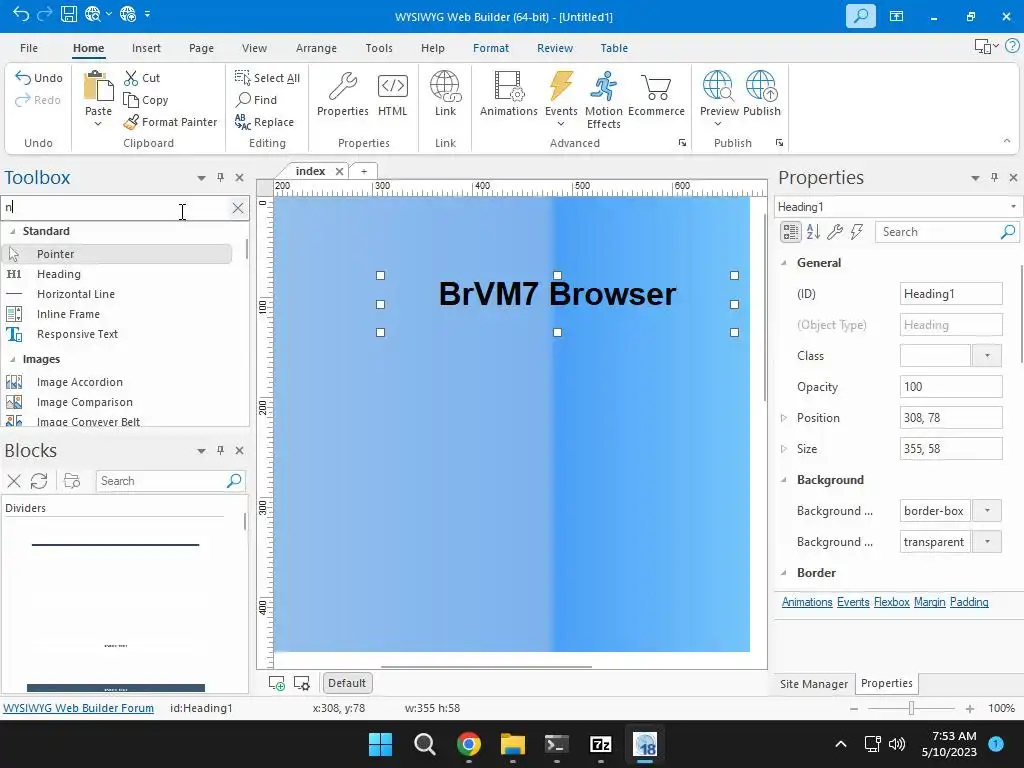Switch to the Arrange ribbon tab

tap(316, 48)
